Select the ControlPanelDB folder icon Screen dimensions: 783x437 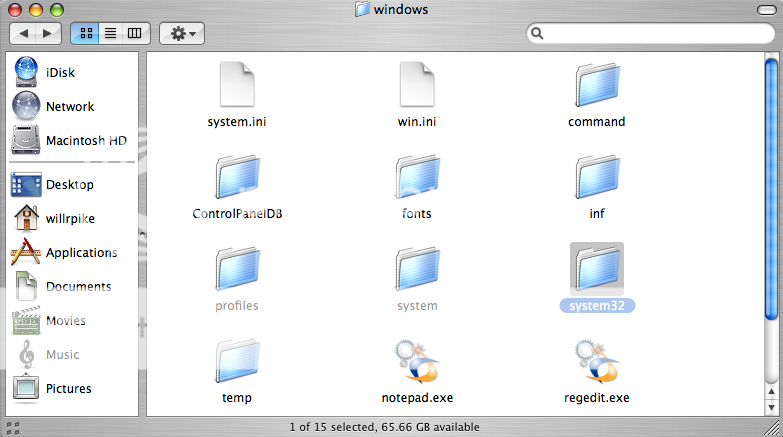point(238,176)
